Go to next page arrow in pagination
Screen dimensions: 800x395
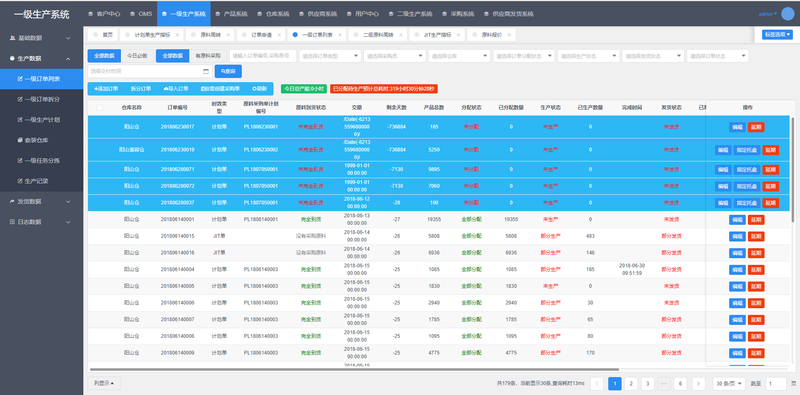(698, 383)
